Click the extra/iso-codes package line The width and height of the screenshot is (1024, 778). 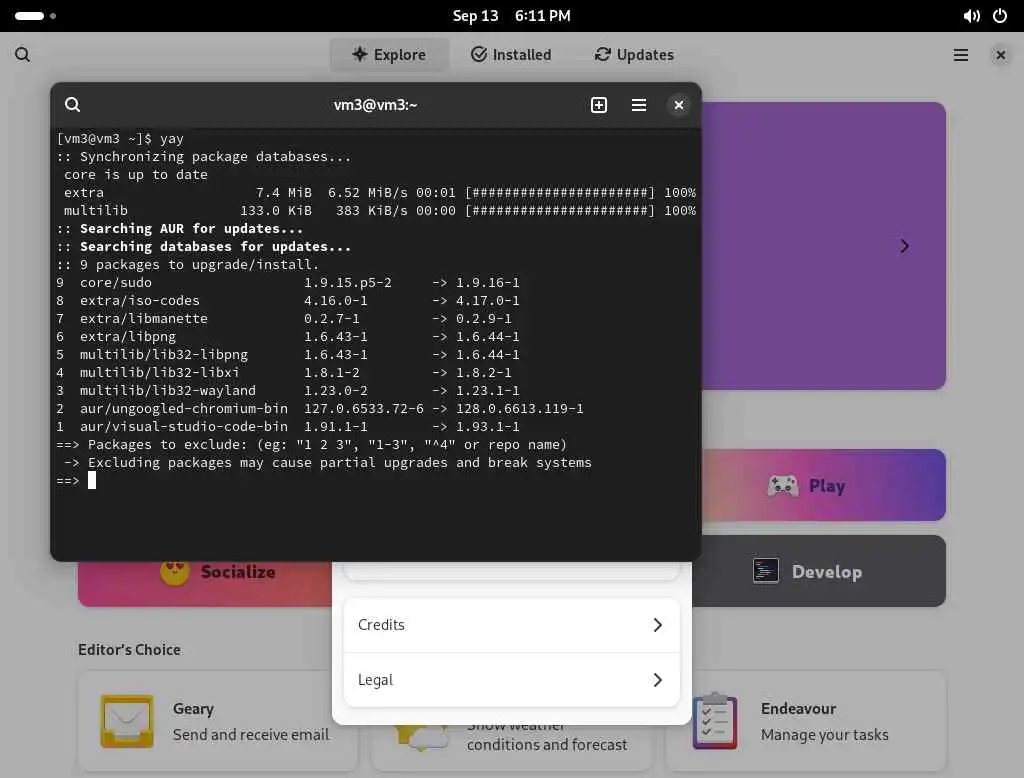(288, 300)
